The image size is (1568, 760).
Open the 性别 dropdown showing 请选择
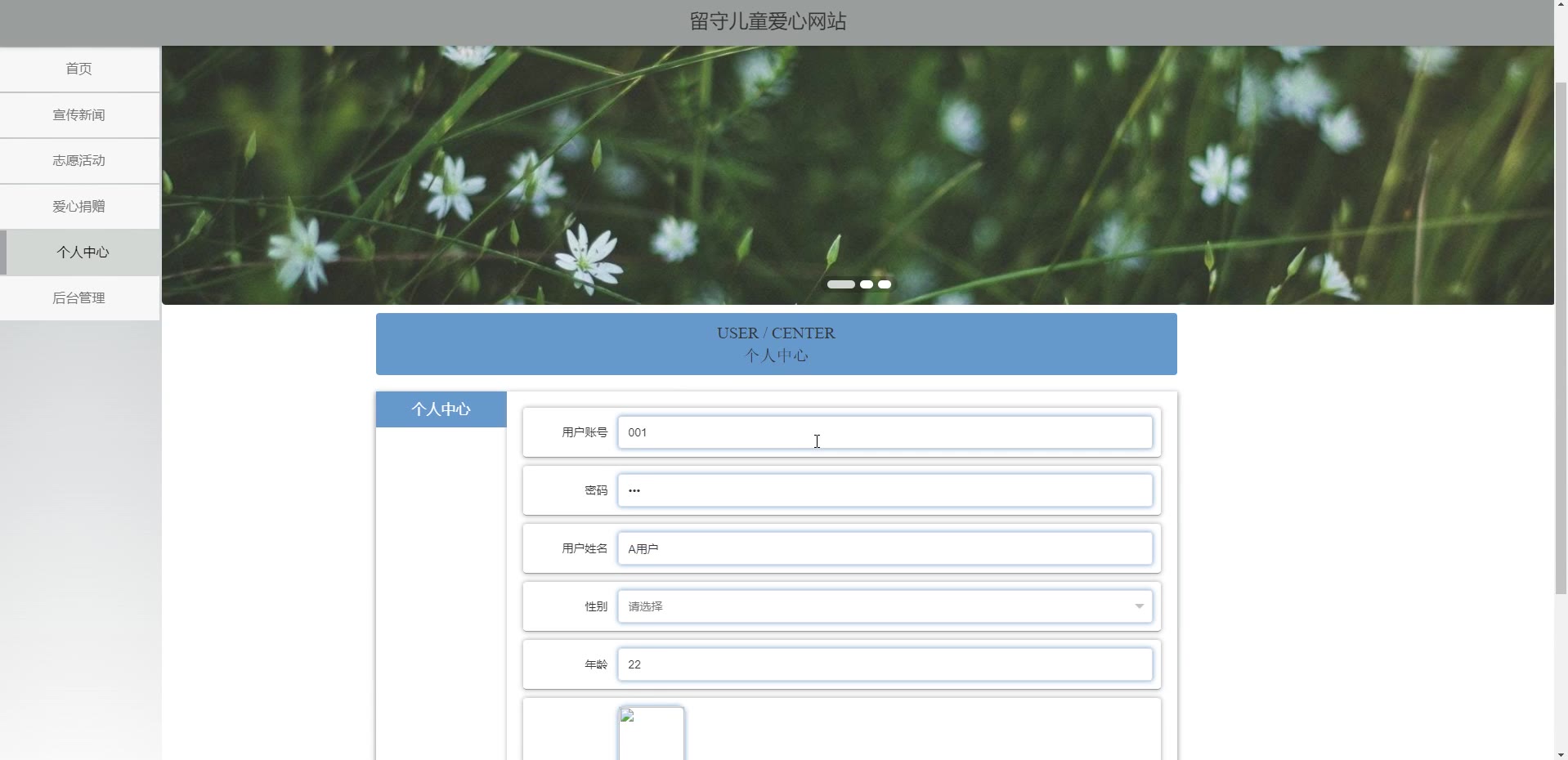[x=885, y=606]
